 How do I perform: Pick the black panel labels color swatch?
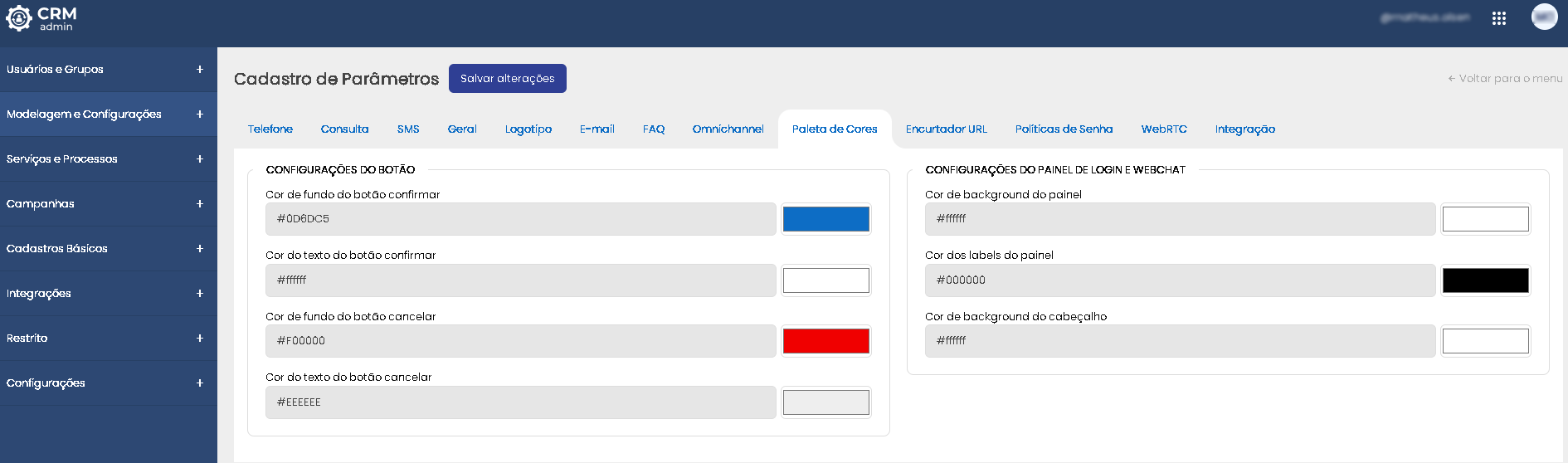click(x=1485, y=280)
